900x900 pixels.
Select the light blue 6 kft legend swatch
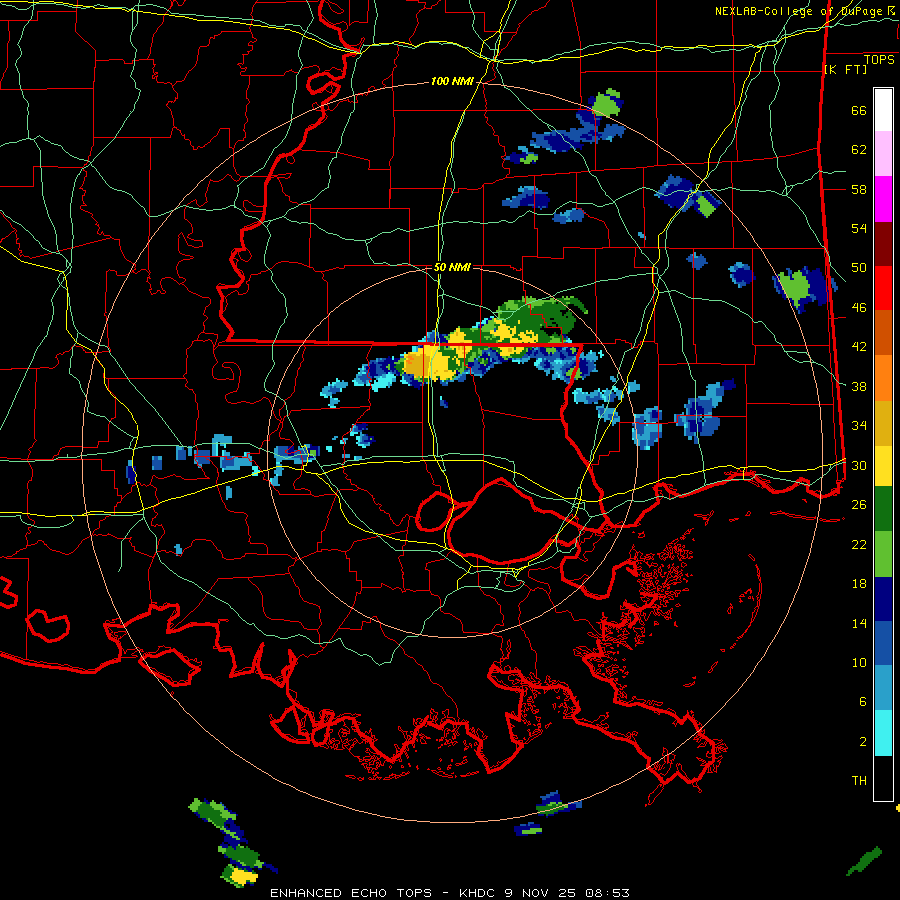[x=883, y=688]
